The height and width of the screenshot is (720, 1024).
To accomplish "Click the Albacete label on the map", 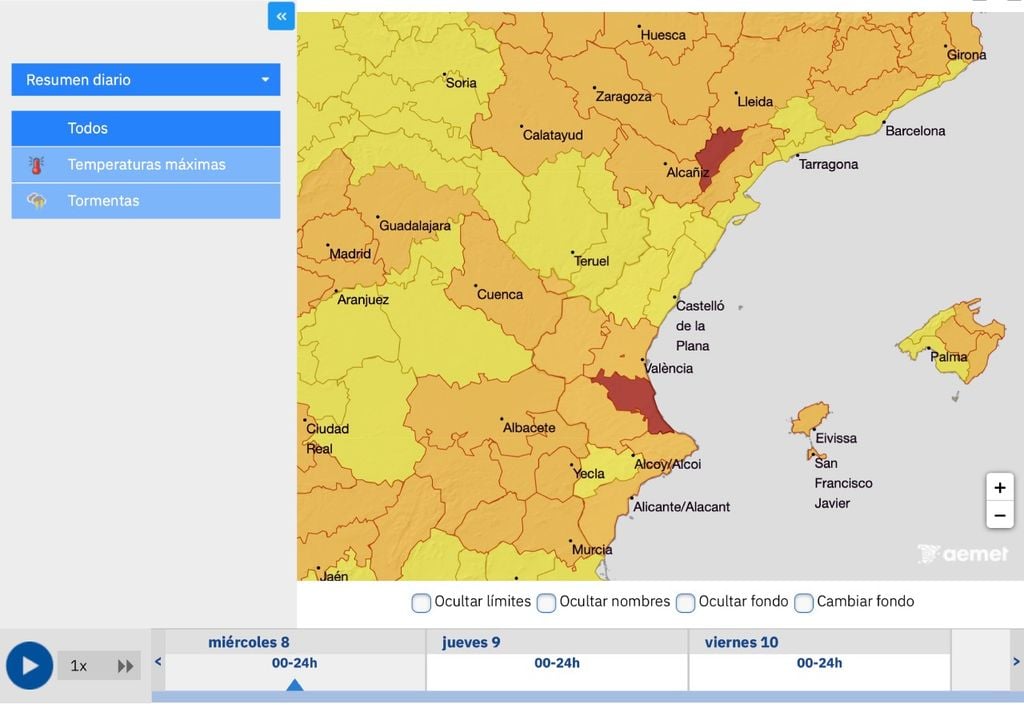I will [529, 427].
